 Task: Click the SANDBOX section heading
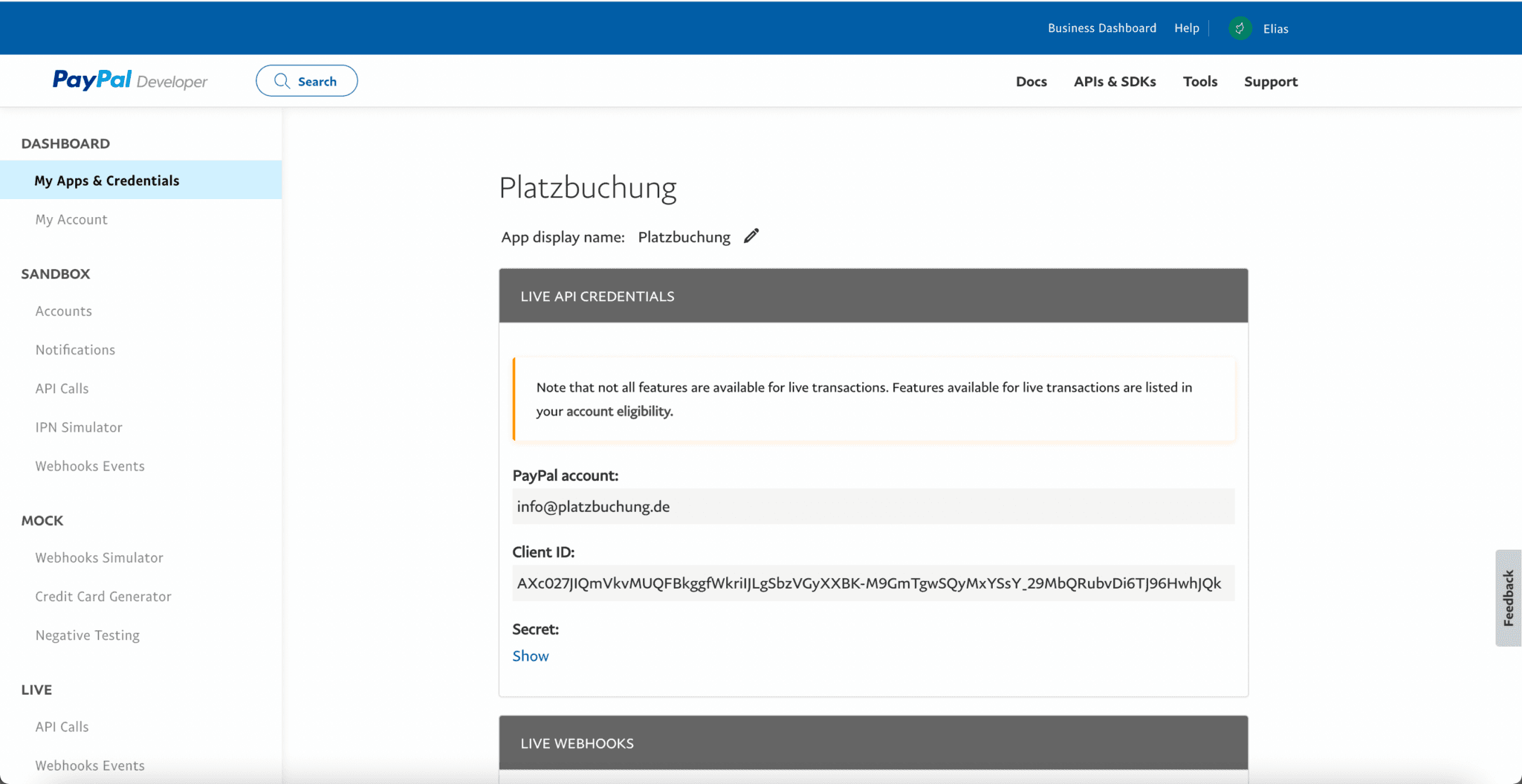click(56, 273)
